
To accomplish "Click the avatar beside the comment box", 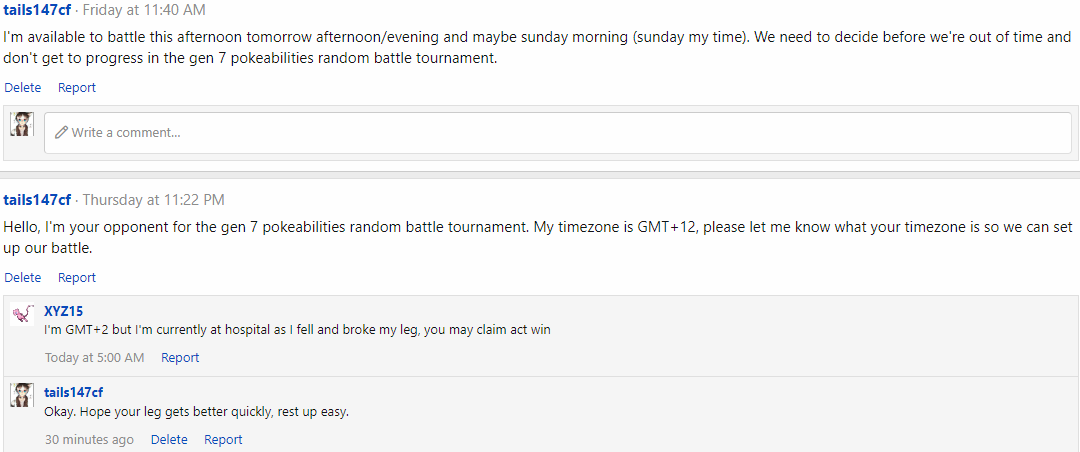I will tap(22, 124).
